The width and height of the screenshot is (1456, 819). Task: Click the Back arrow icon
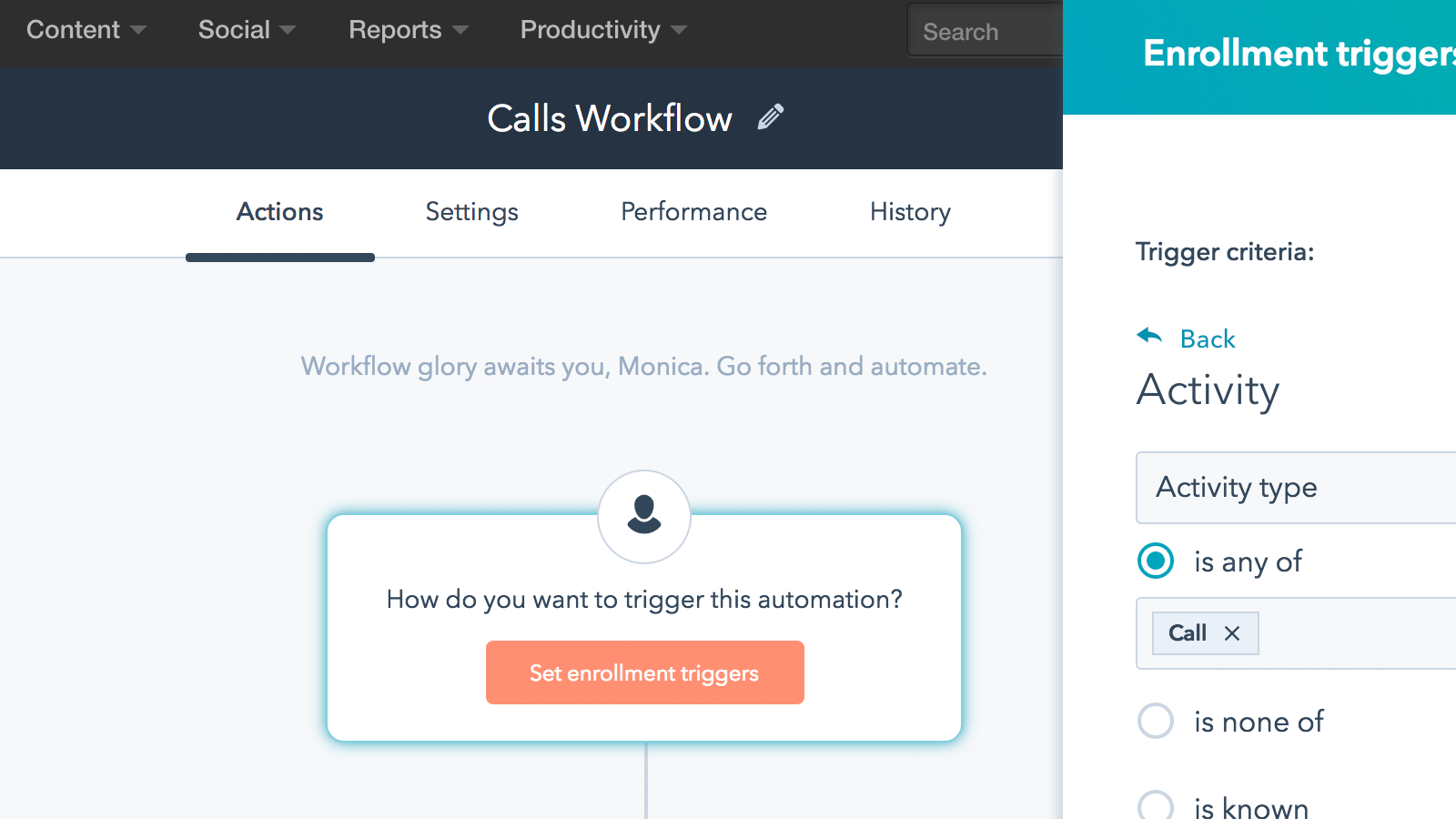click(x=1150, y=337)
